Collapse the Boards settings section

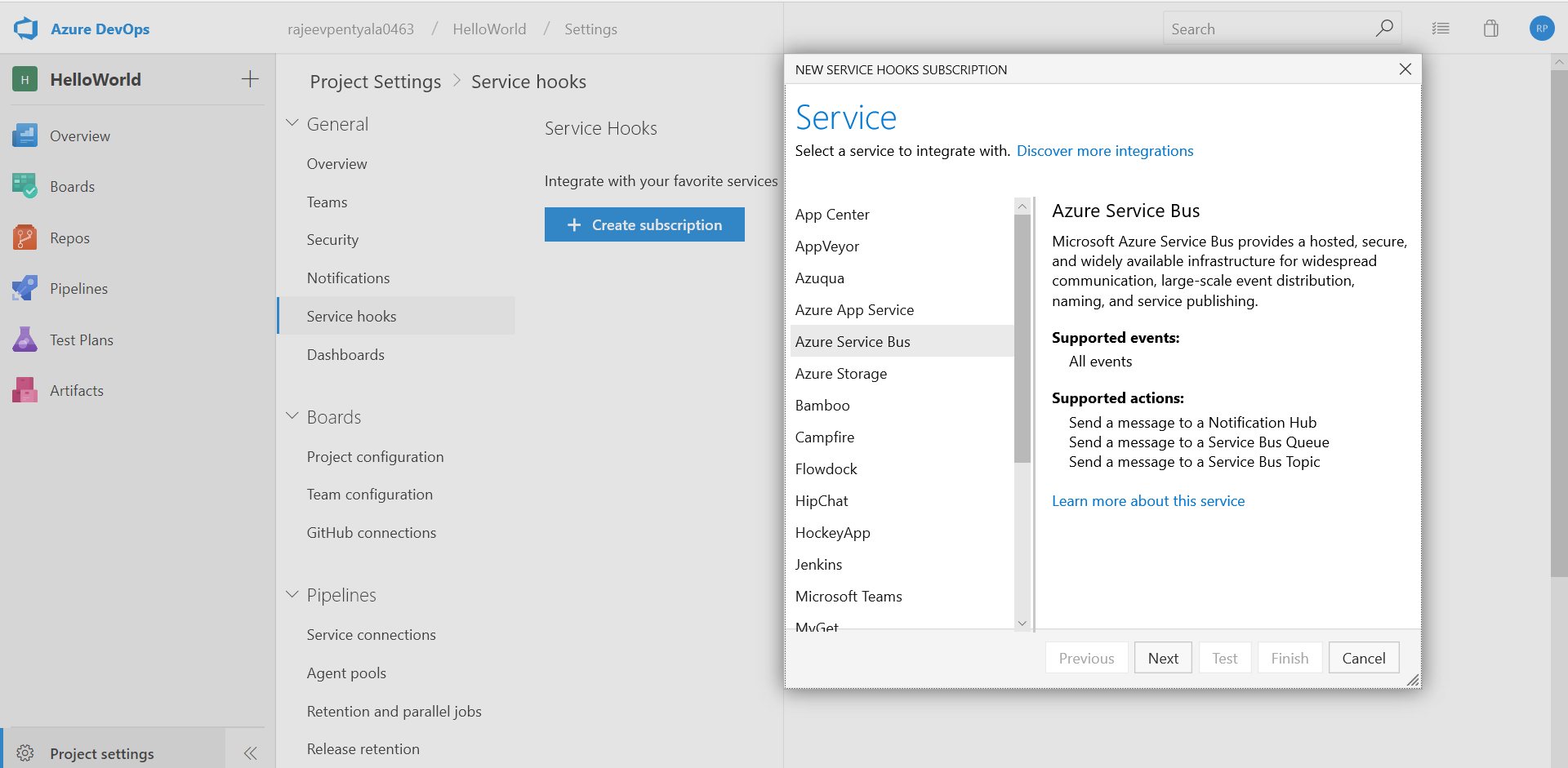tap(292, 416)
